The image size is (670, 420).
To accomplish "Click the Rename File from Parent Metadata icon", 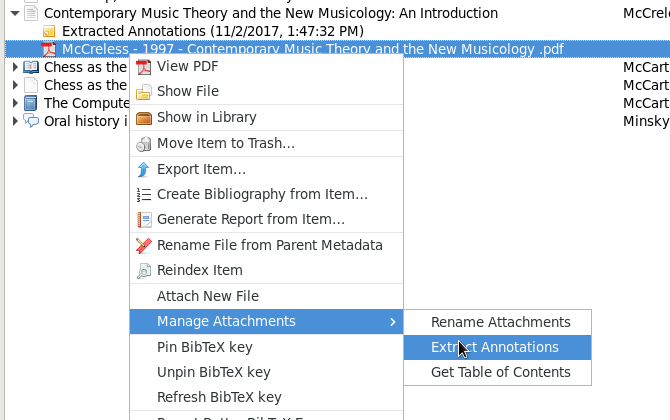I will pos(143,246).
